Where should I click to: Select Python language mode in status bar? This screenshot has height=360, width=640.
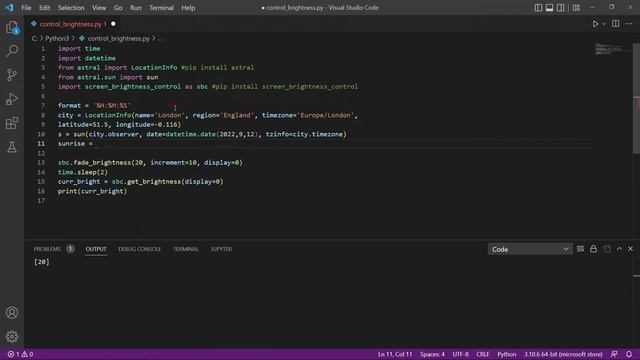click(x=507, y=354)
